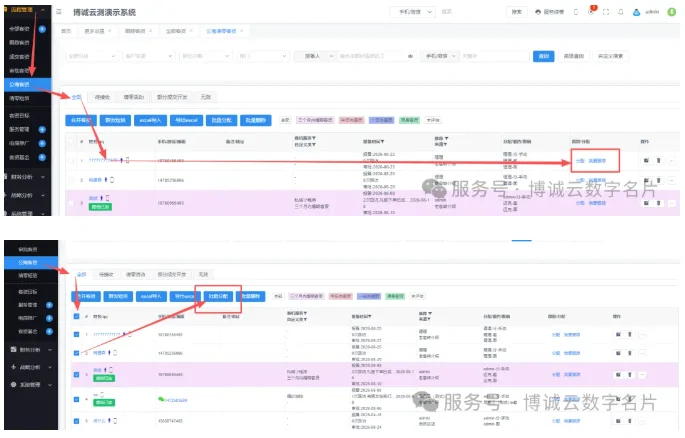Uncheck the row 3 checkbox in lower pink row
This screenshot has height=438, width=685.
(x=76, y=374)
